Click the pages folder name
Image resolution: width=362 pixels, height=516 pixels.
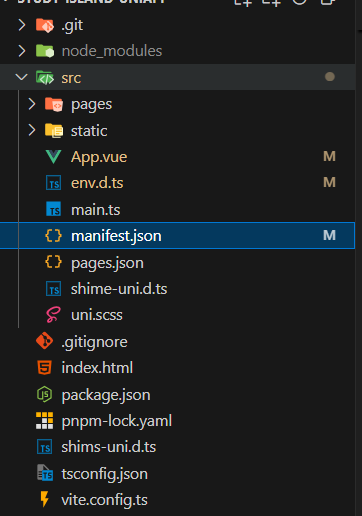pyautogui.click(x=91, y=105)
